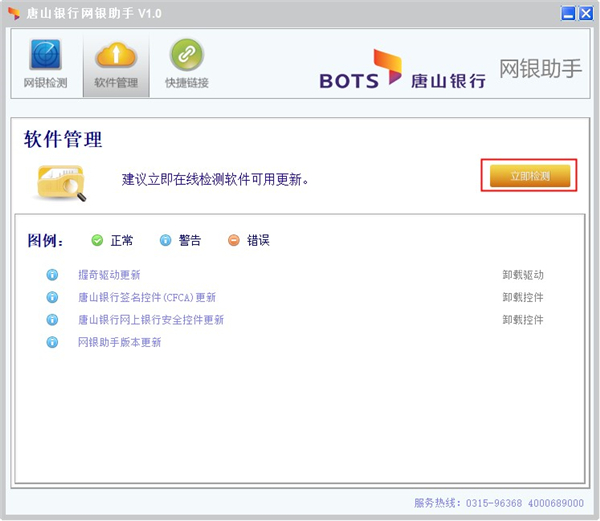This screenshot has height=521, width=600.
Task: Click the blue 警告 legend icon
Action: (x=165, y=240)
